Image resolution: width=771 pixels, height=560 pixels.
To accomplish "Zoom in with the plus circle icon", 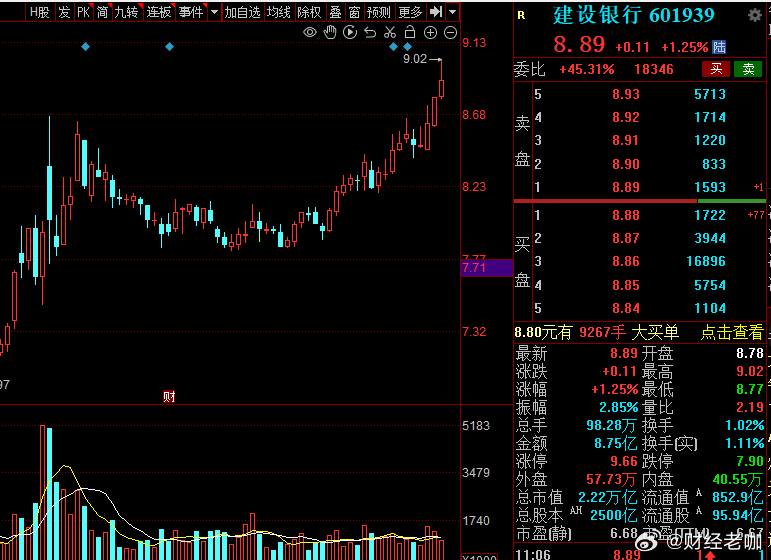I will [x=430, y=32].
